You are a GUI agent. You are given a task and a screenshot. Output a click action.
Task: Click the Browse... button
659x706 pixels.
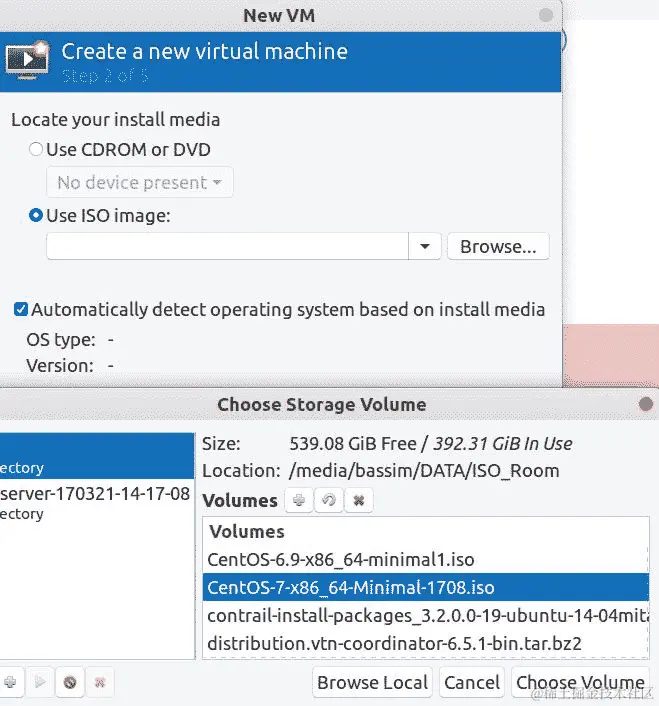click(498, 246)
